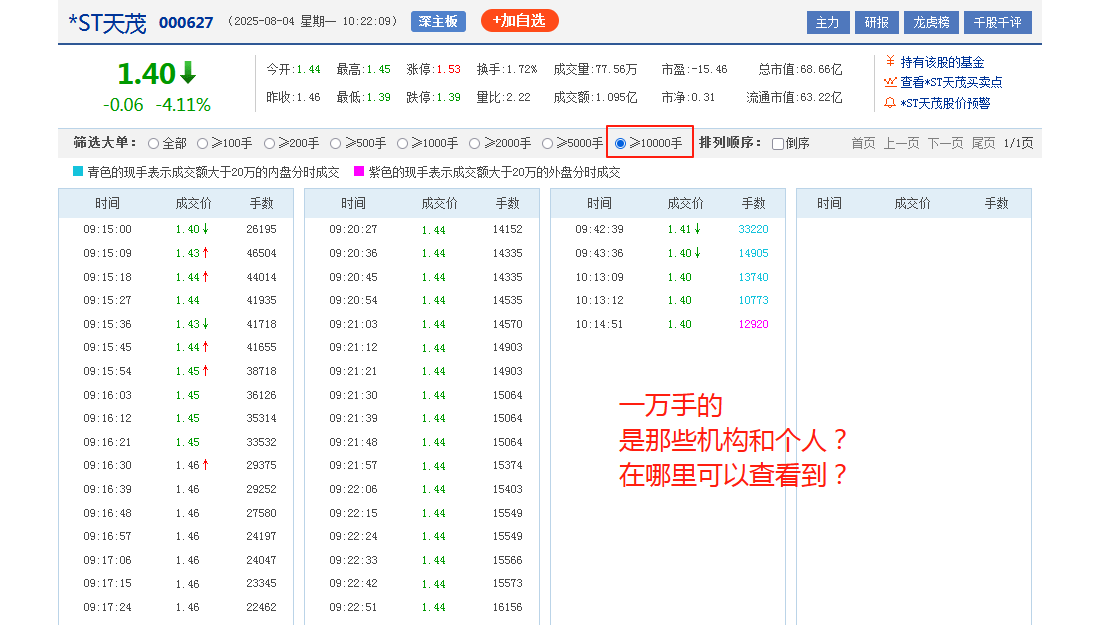Click volume 10773 at 10:13:12

754,300
